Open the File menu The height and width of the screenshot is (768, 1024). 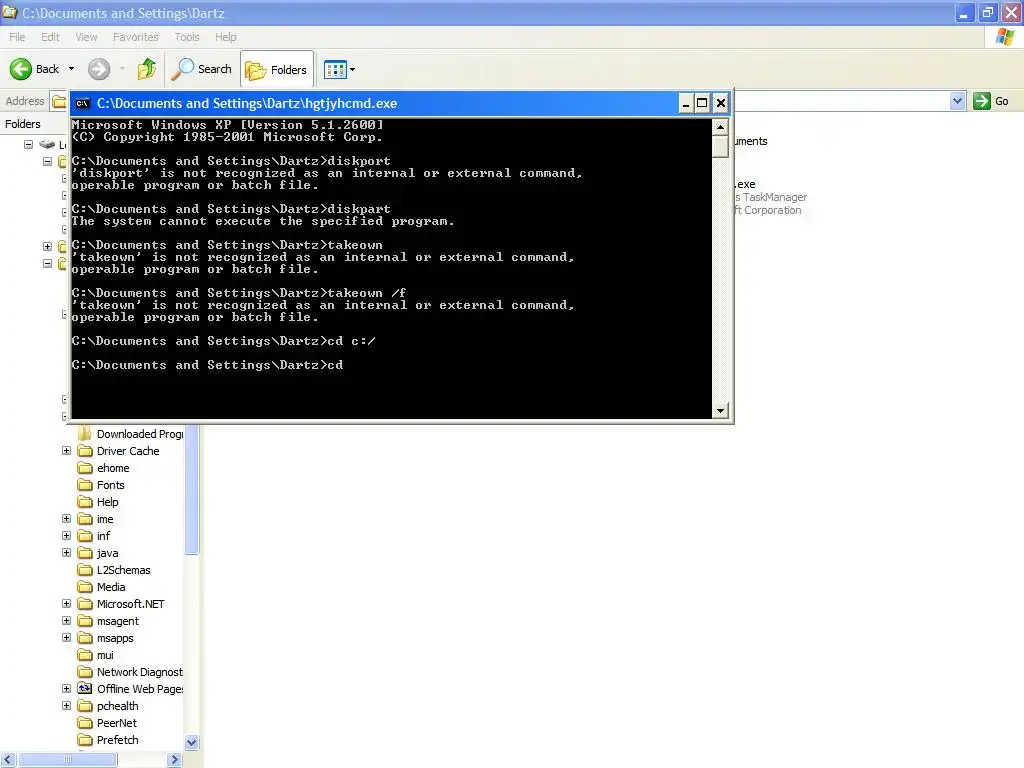[17, 37]
